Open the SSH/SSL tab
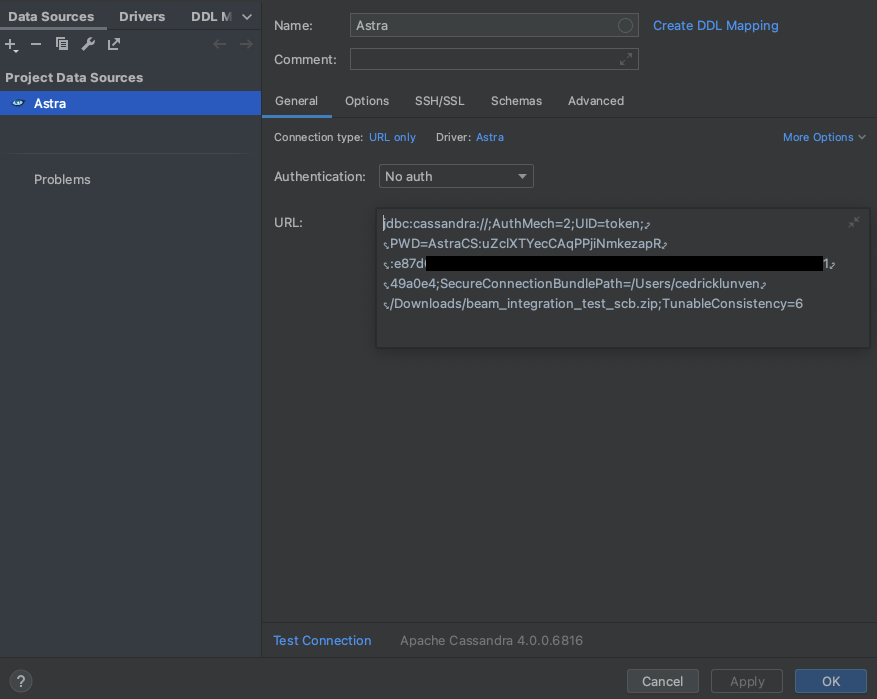This screenshot has height=699, width=877. [x=440, y=101]
